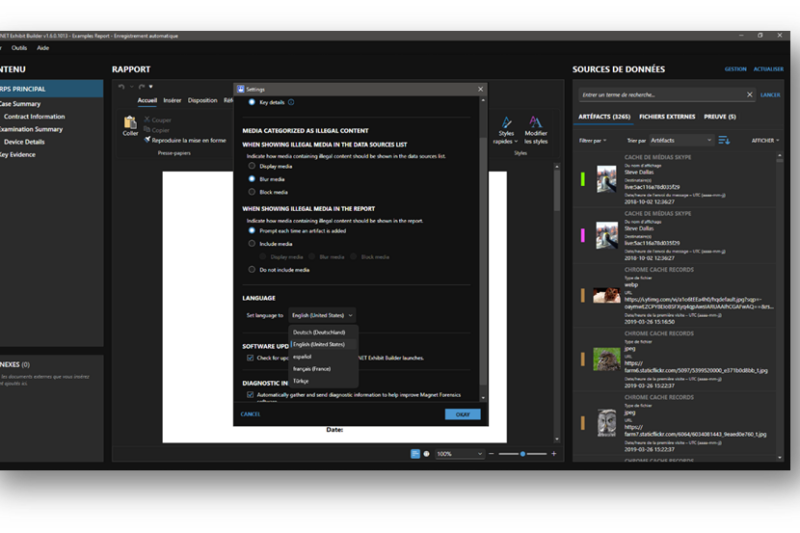
Task: Choose español from language list
Action: [323, 357]
